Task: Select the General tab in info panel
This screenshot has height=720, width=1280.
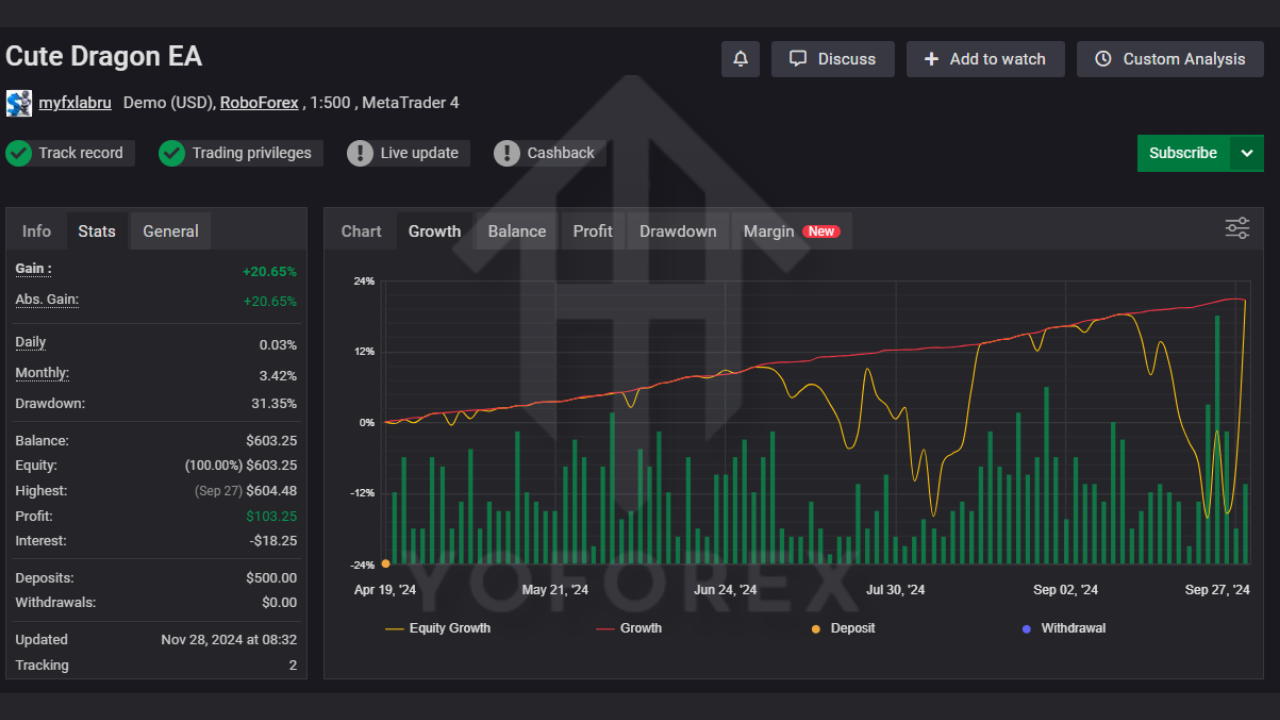Action: pyautogui.click(x=170, y=231)
